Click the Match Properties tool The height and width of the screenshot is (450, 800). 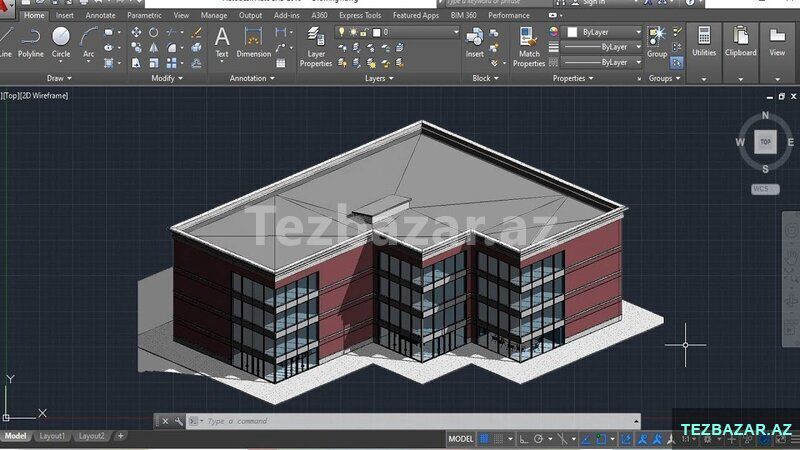pyautogui.click(x=529, y=47)
